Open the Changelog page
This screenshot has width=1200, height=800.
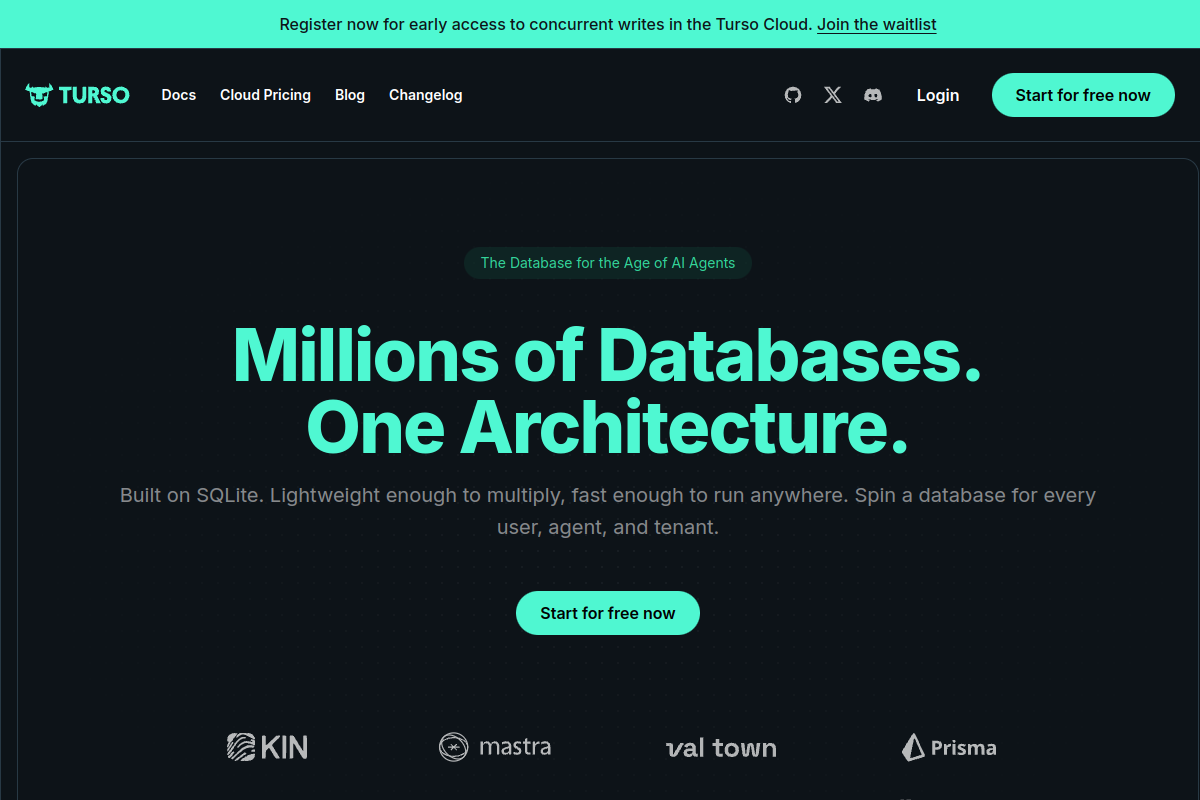426,95
